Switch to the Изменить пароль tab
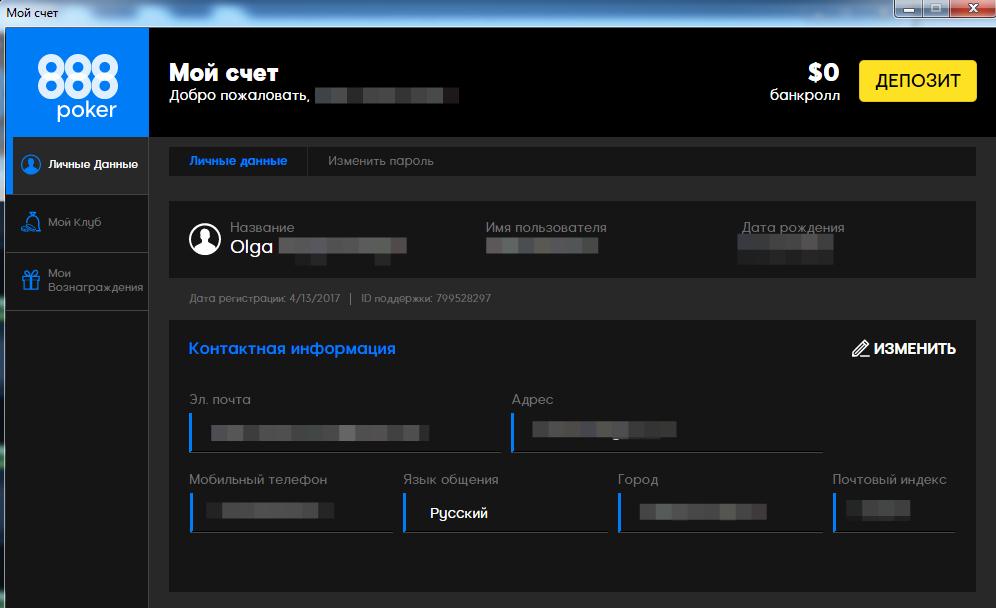Screen dimensions: 996x608 click(380, 161)
